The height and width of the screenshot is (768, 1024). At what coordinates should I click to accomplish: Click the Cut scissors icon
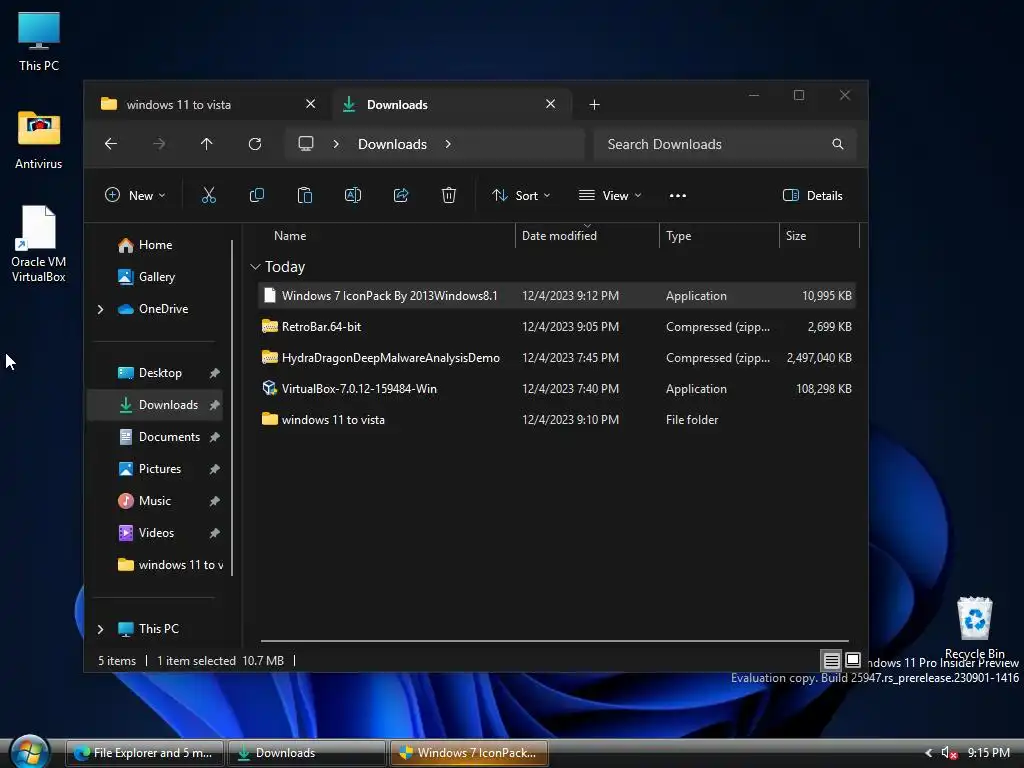coord(208,195)
